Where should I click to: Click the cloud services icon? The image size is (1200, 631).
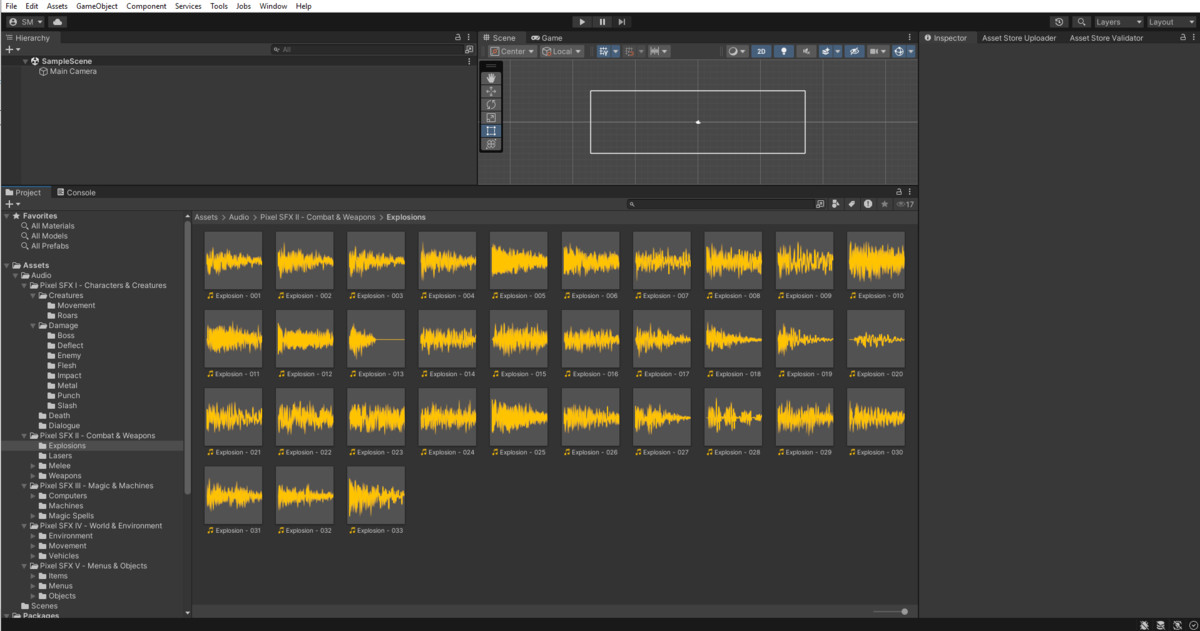[x=57, y=21]
